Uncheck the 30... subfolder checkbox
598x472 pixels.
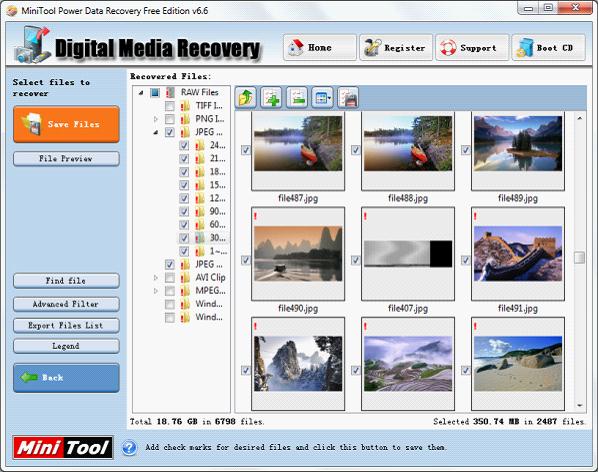[x=184, y=238]
